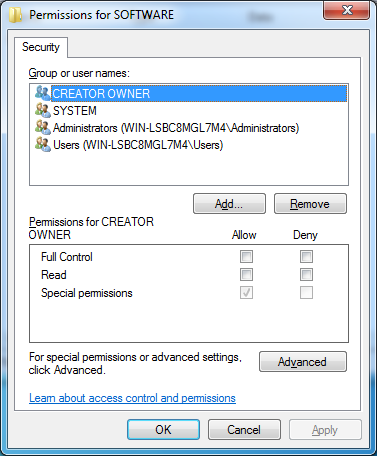Click the Special permissions label
Viewport: 377px width, 456px height.
87,293
